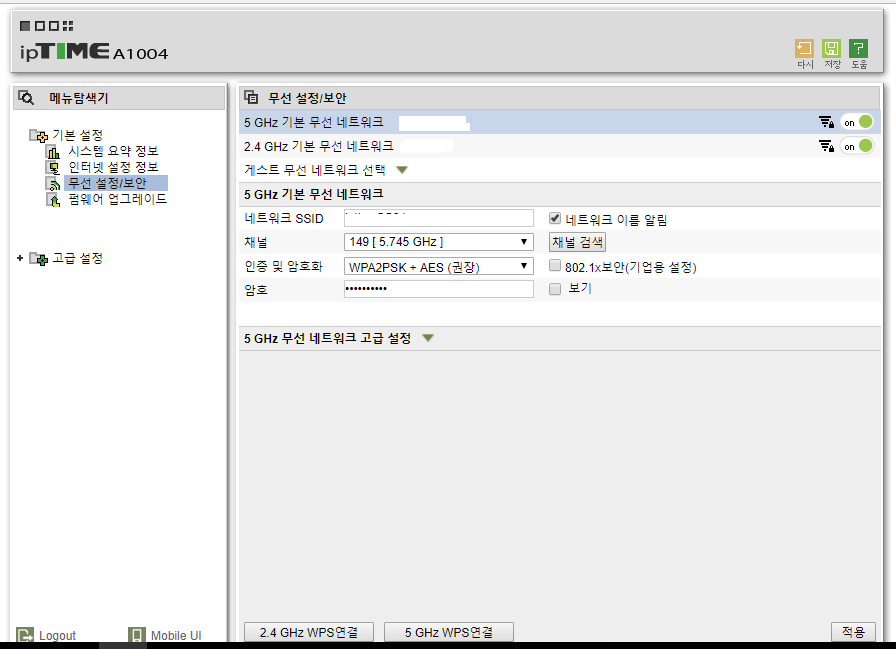Click 5 GHz 무선 네트워크 고급 설정 text
Viewport: 896px width, 649px height.
327,338
